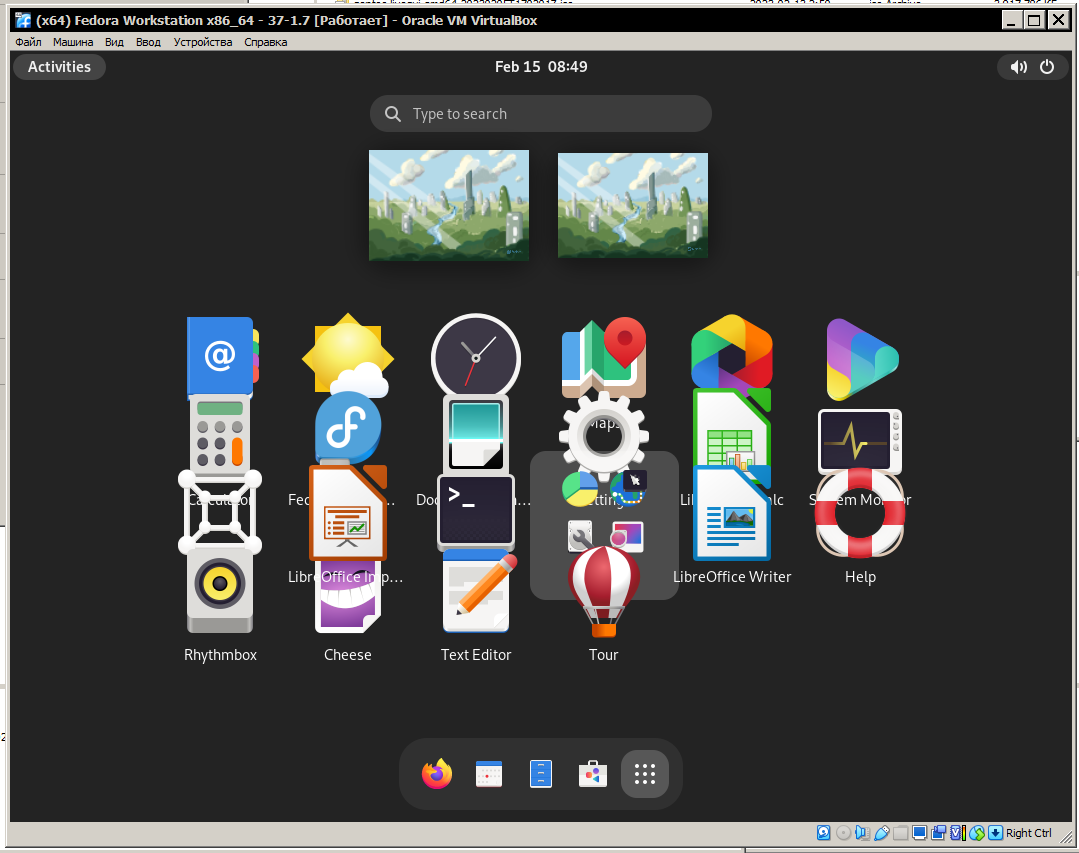
Task: Click the VirtualBox screen recording status icon
Action: pyautogui.click(x=939, y=833)
